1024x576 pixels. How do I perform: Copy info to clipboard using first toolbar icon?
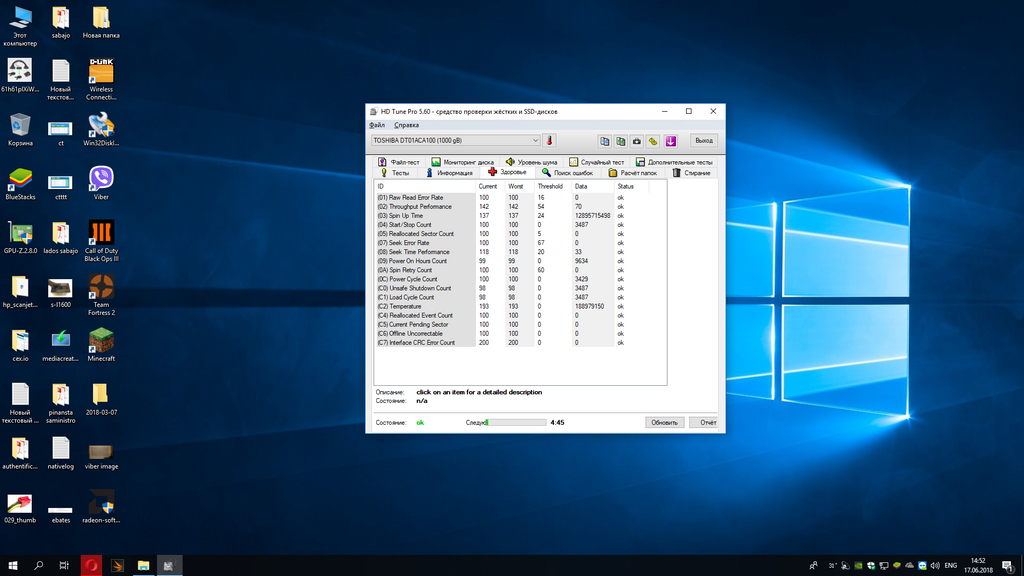click(605, 141)
